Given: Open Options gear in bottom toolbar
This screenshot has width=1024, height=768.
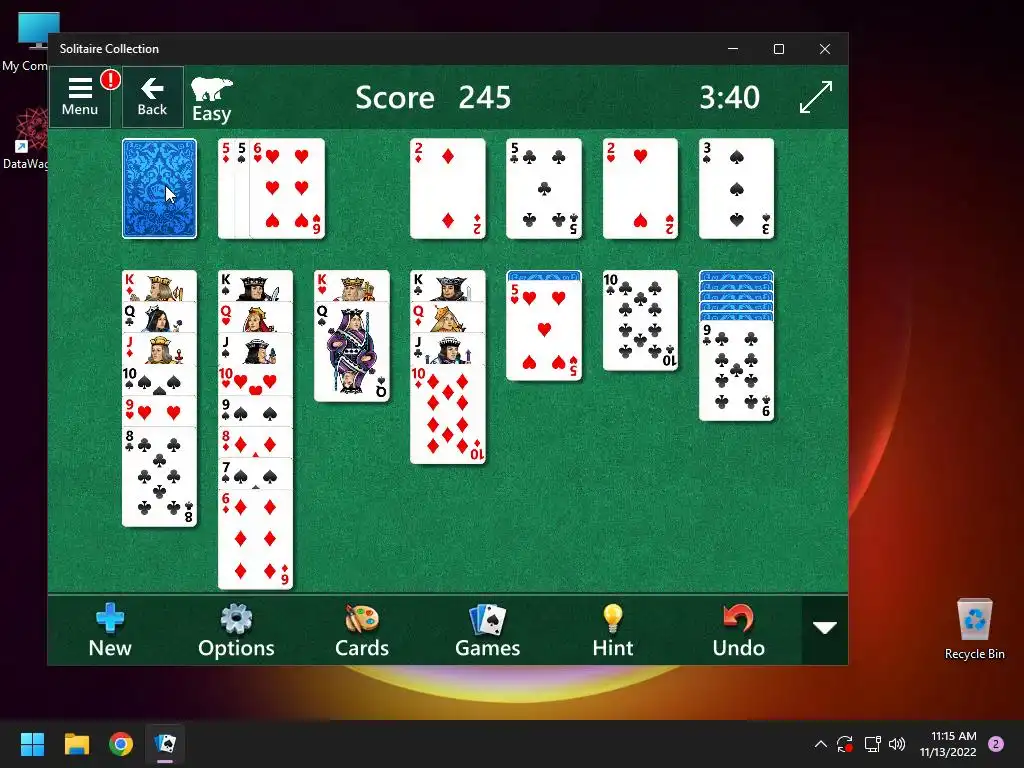Looking at the screenshot, I should click(x=236, y=630).
